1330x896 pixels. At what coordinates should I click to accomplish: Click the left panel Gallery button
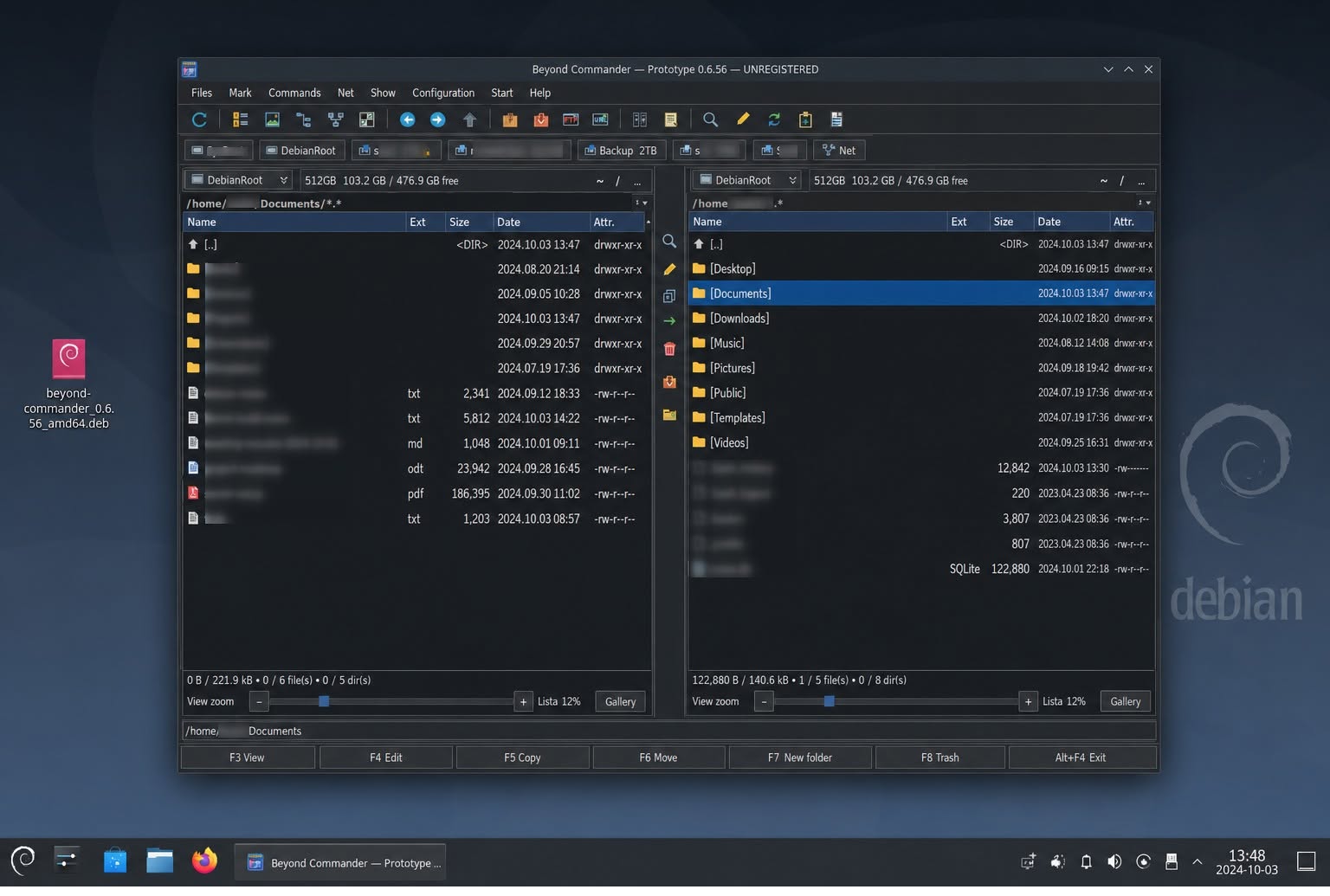620,702
